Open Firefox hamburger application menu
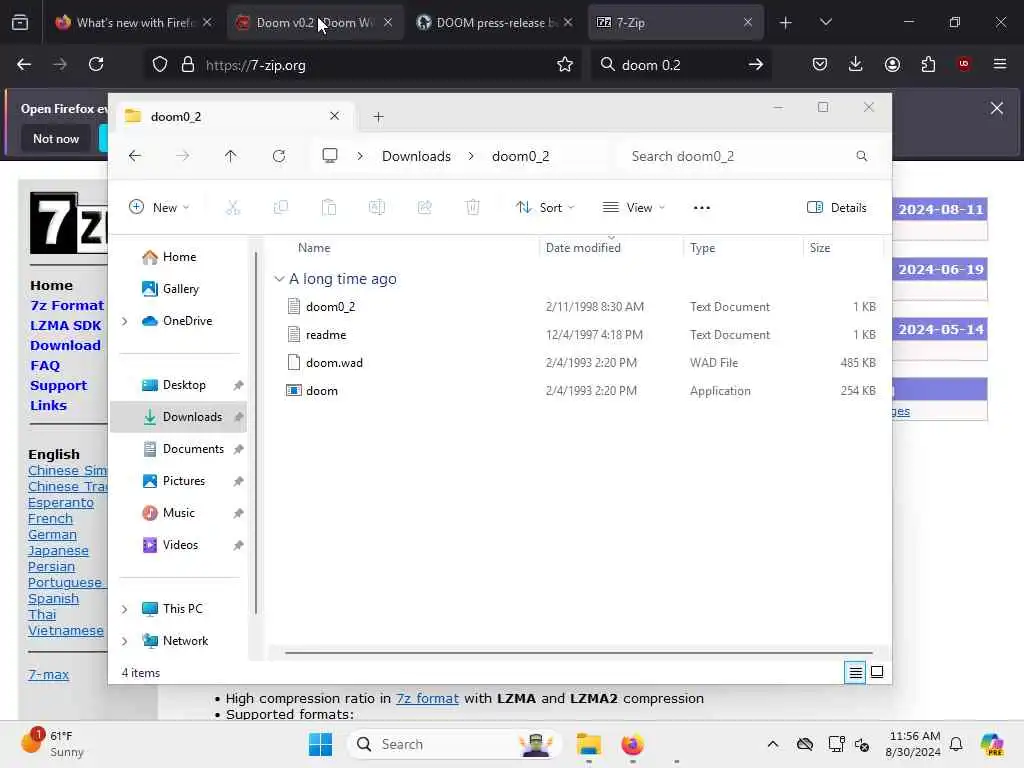Screen dimensions: 1024x768 pos(1000,64)
